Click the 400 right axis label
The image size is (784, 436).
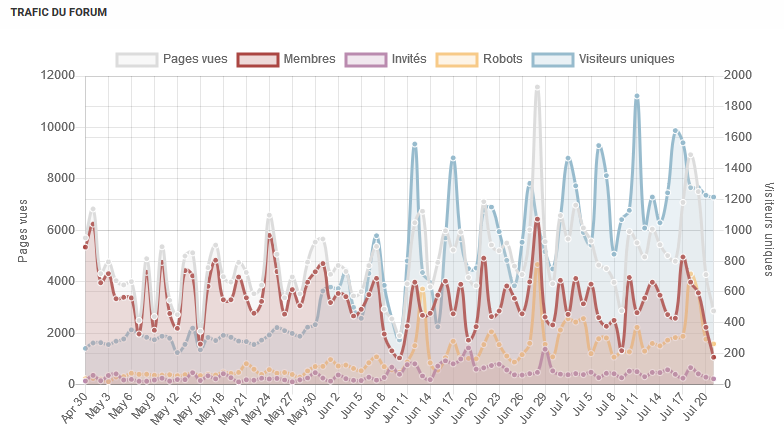734,322
